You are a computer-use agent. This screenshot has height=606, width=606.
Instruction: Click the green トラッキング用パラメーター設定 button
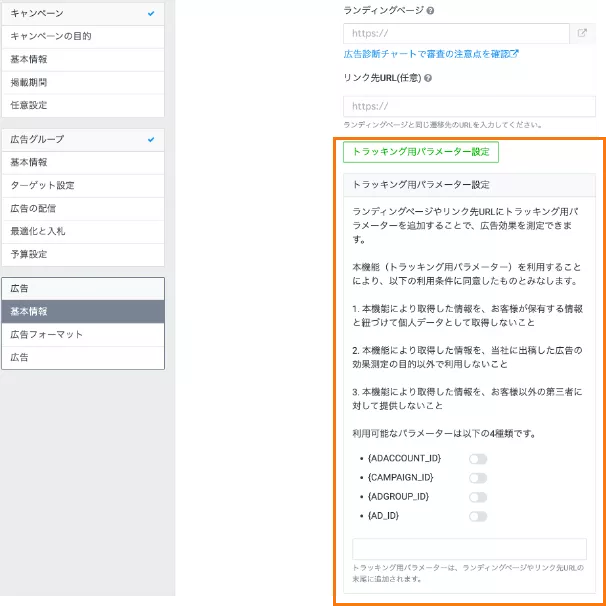420,152
